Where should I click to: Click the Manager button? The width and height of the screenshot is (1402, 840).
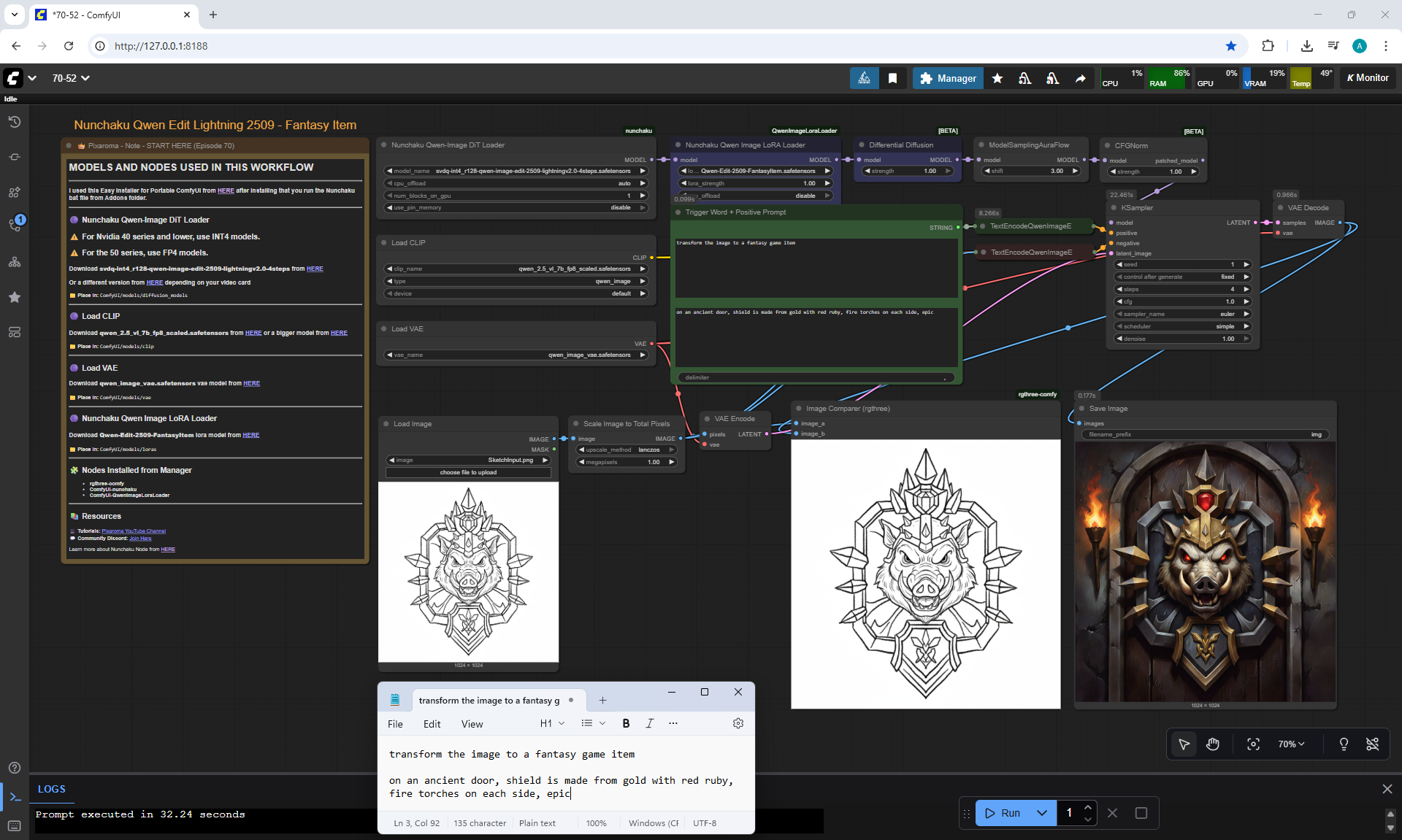point(947,78)
